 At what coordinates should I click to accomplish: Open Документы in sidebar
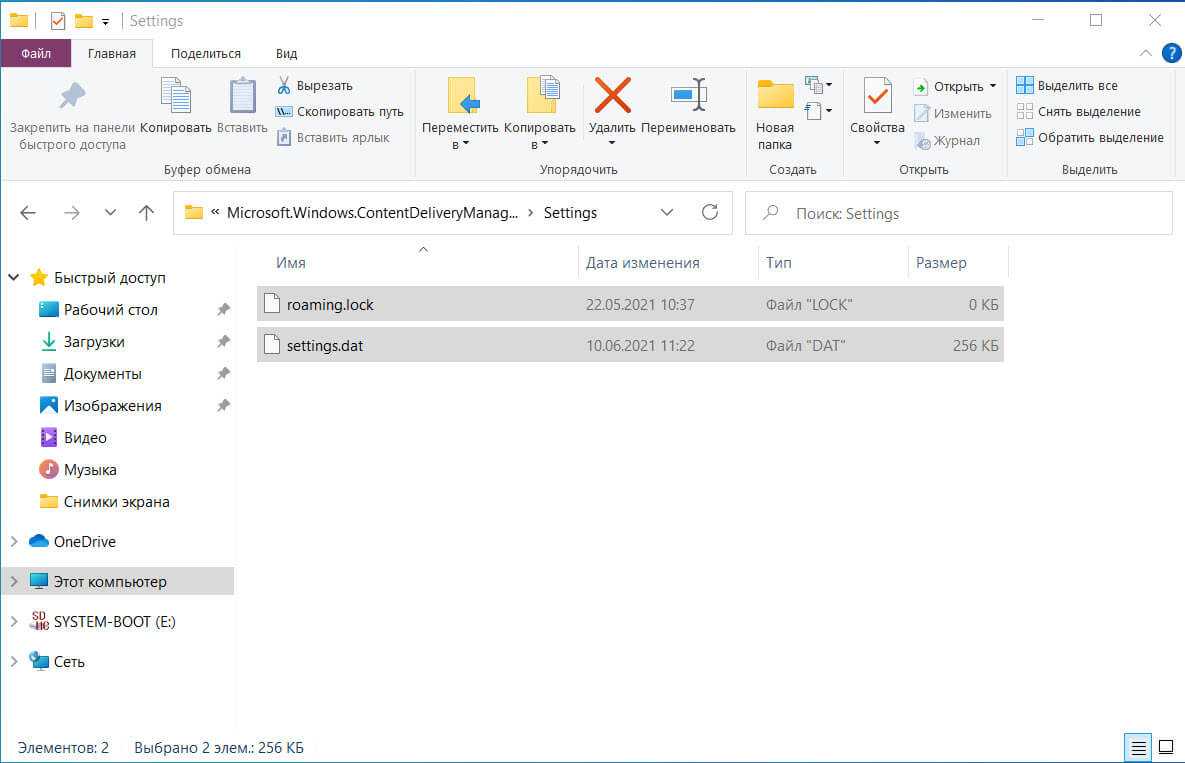tap(102, 374)
